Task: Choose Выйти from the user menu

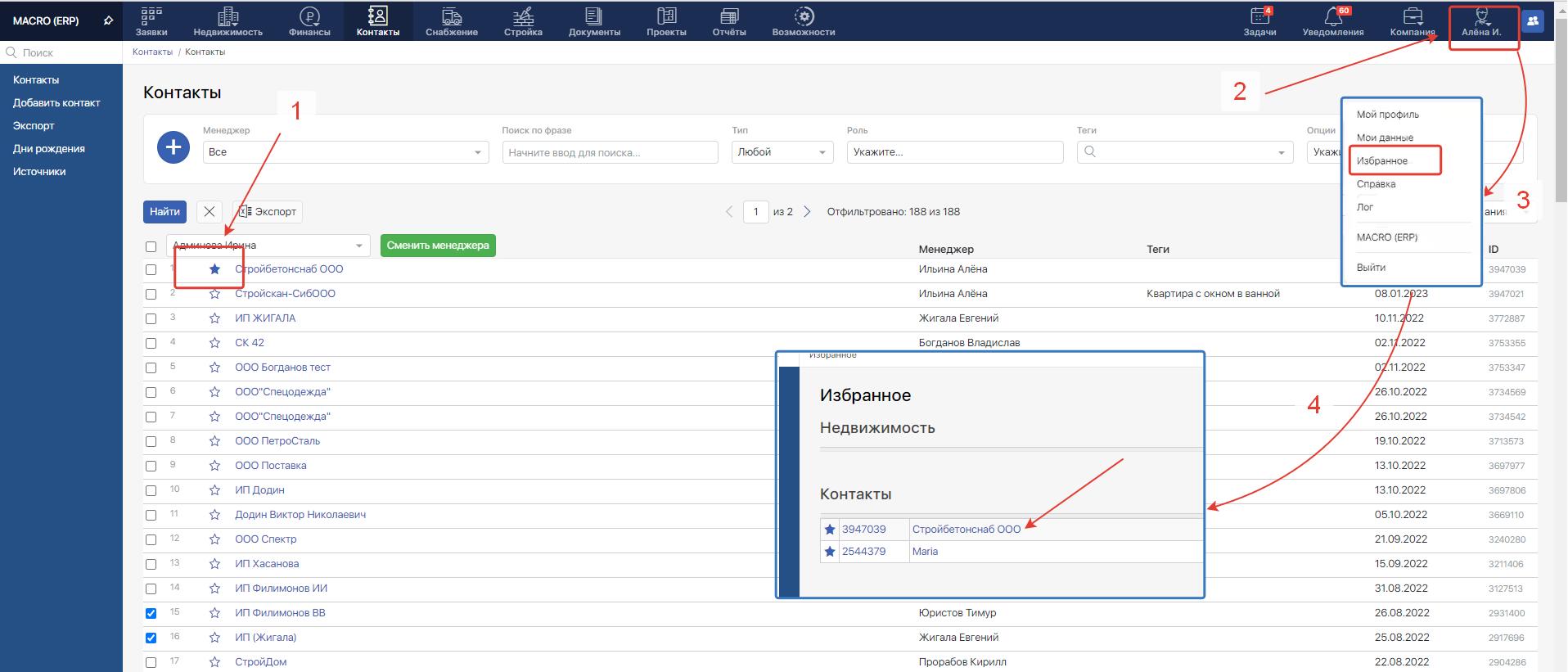Action: tap(1371, 268)
